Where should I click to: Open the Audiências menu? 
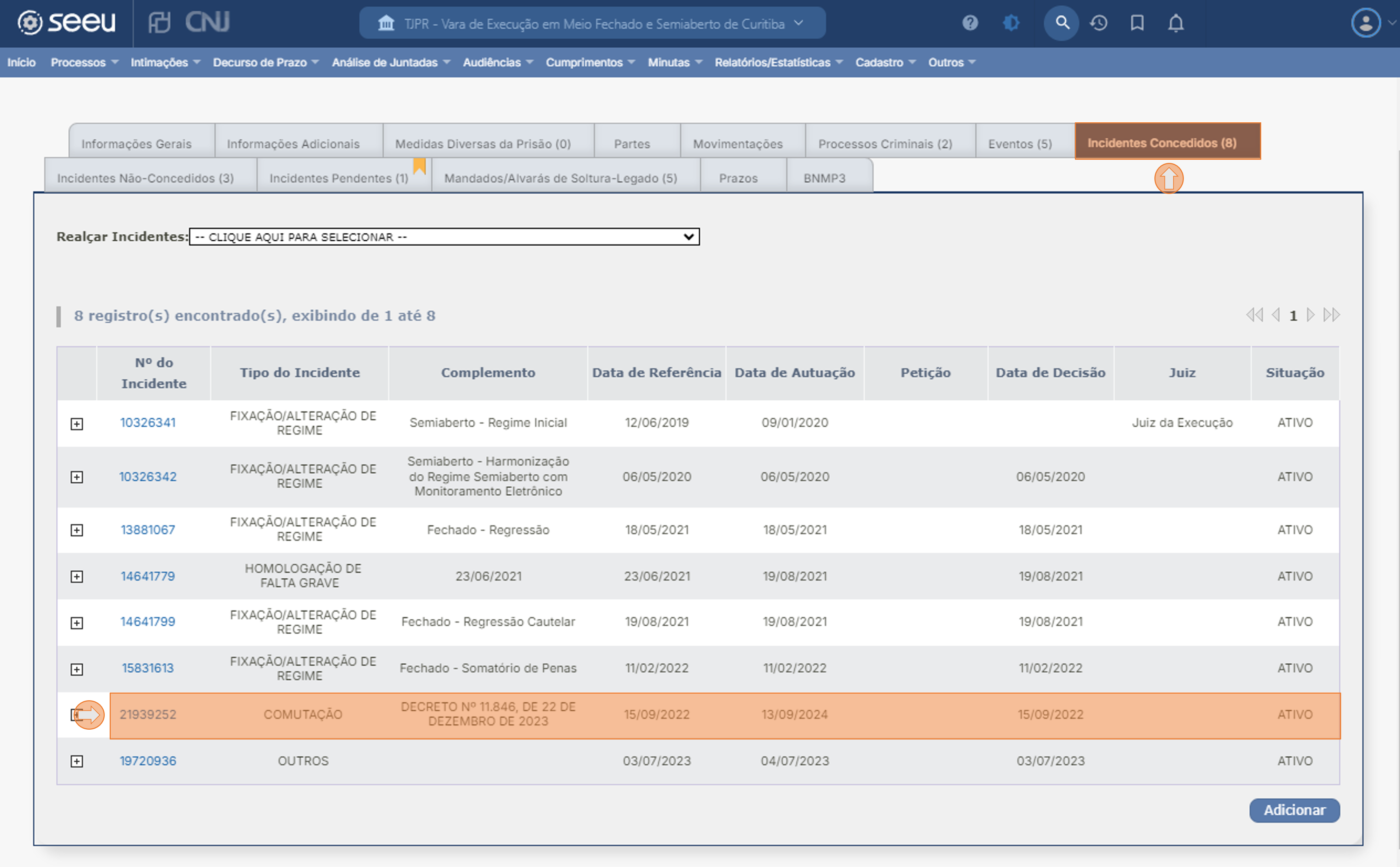497,62
